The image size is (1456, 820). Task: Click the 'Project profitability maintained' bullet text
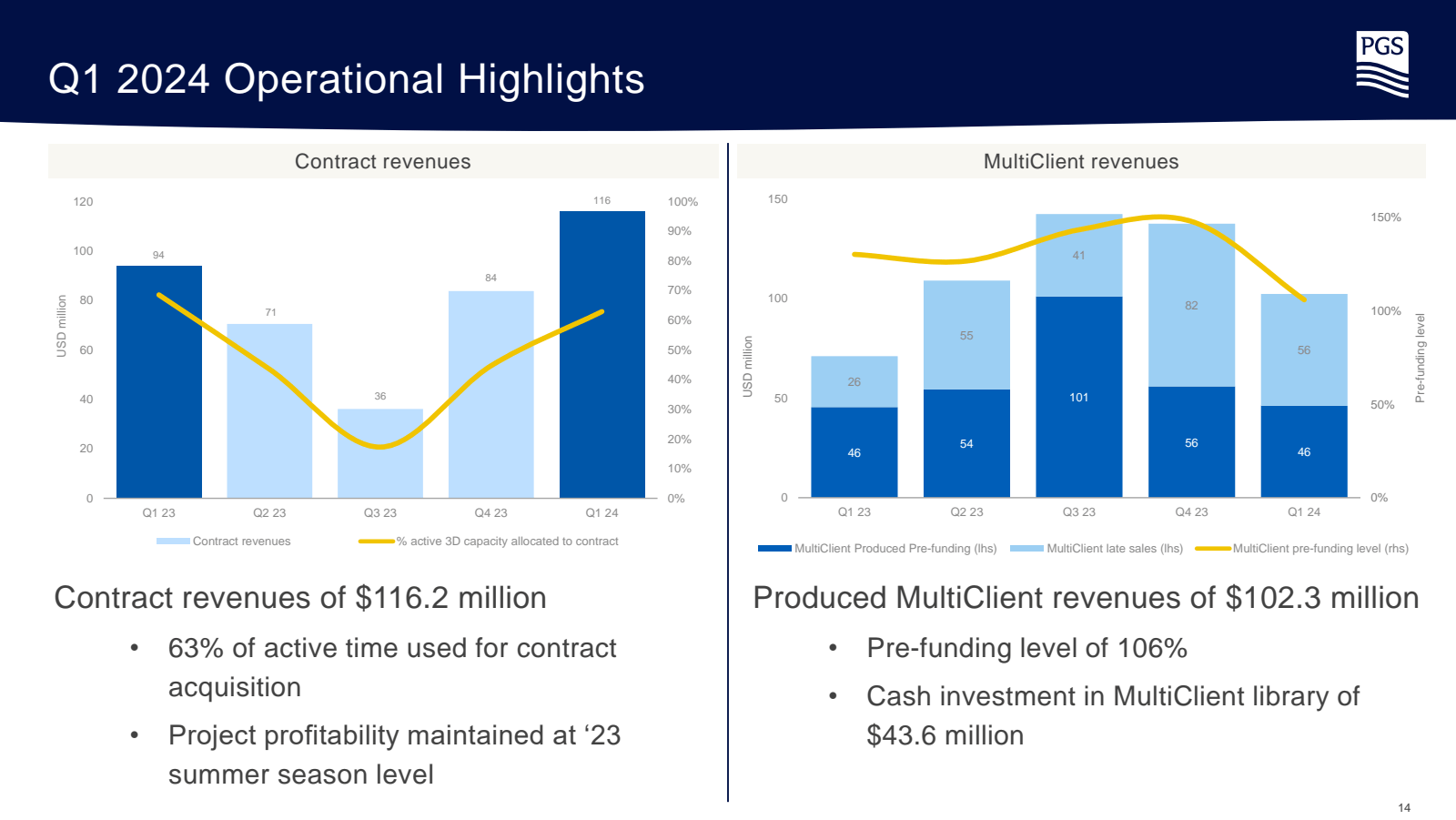click(394, 754)
